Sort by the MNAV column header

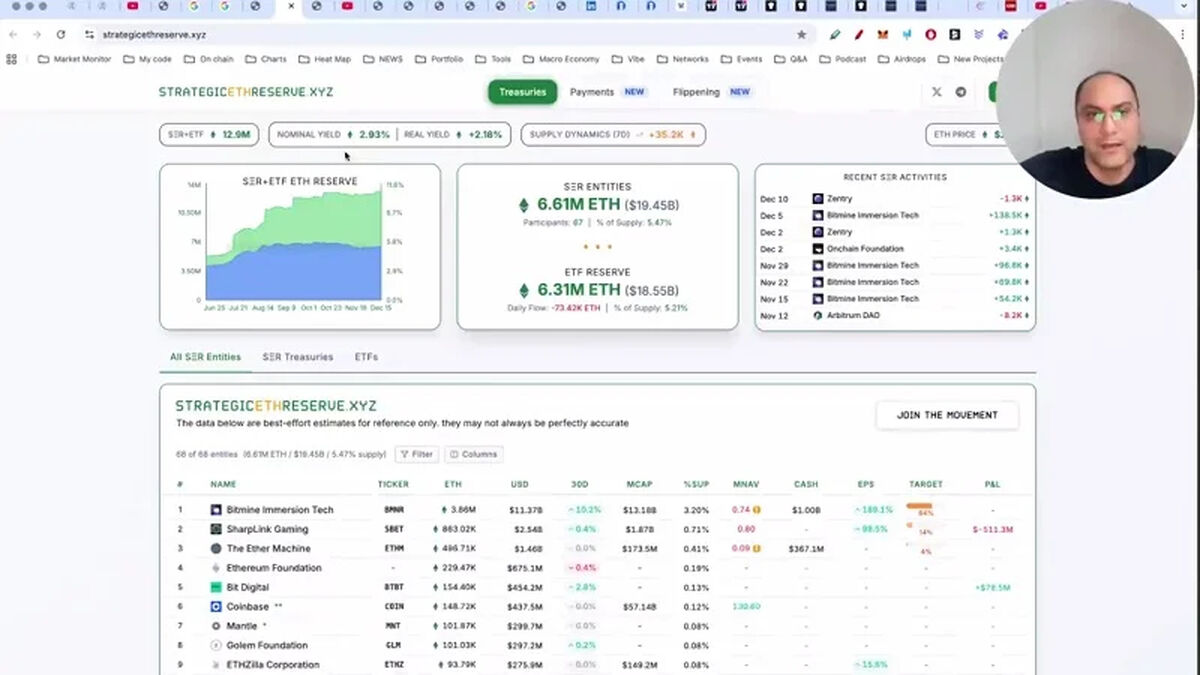[746, 484]
